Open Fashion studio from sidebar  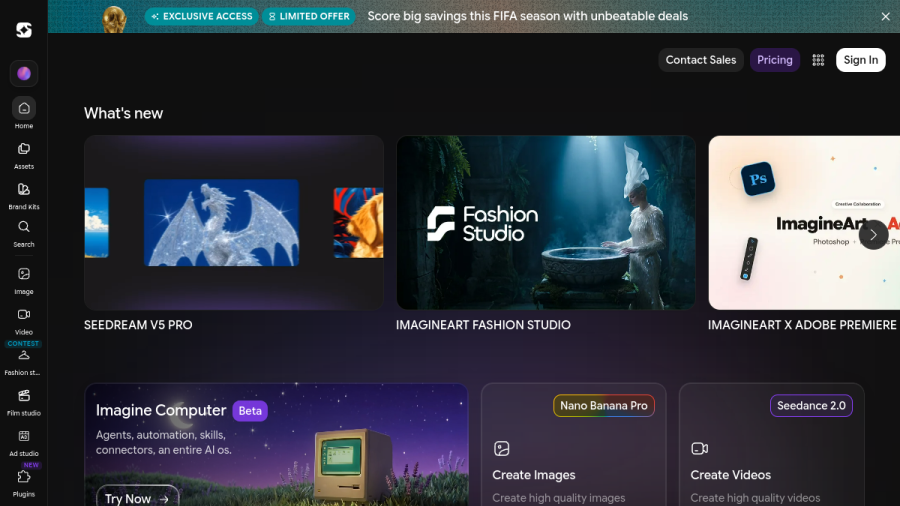[24, 363]
